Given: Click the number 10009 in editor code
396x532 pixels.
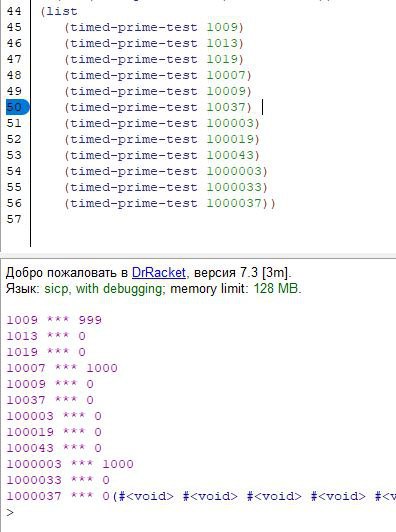Looking at the screenshot, I should (x=227, y=91).
